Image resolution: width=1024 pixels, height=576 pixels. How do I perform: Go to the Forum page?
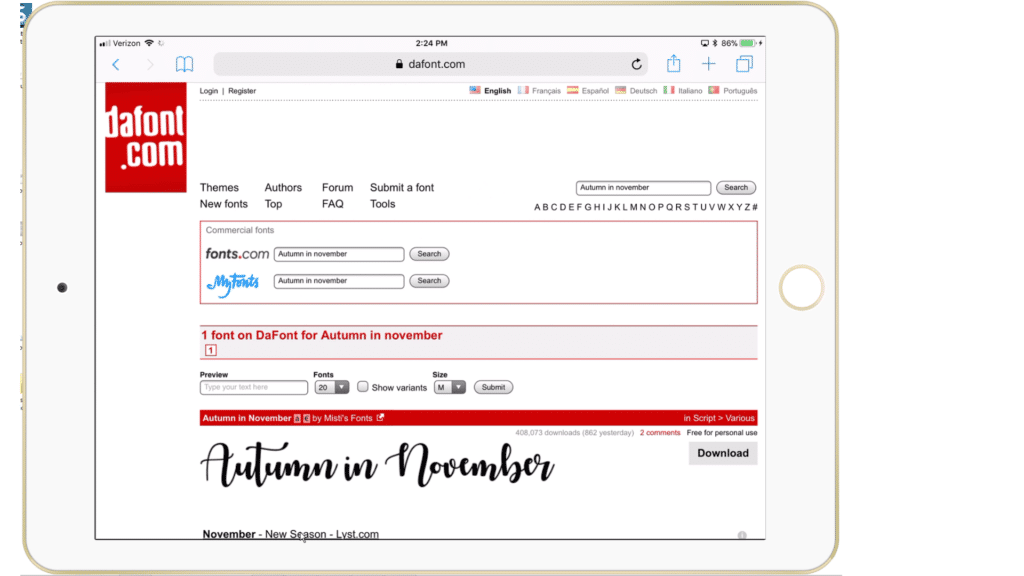[x=337, y=187]
